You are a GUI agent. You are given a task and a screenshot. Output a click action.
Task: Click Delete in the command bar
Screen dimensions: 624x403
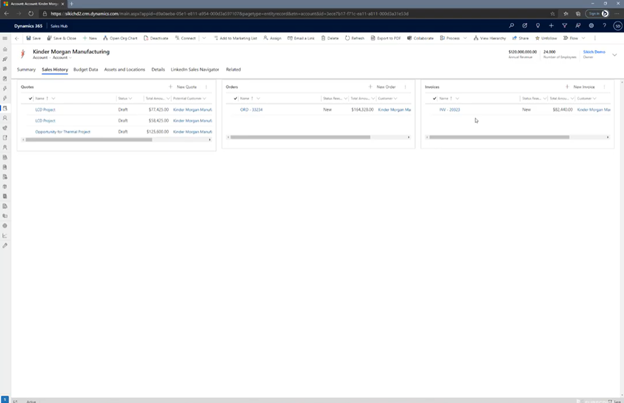pyautogui.click(x=331, y=38)
